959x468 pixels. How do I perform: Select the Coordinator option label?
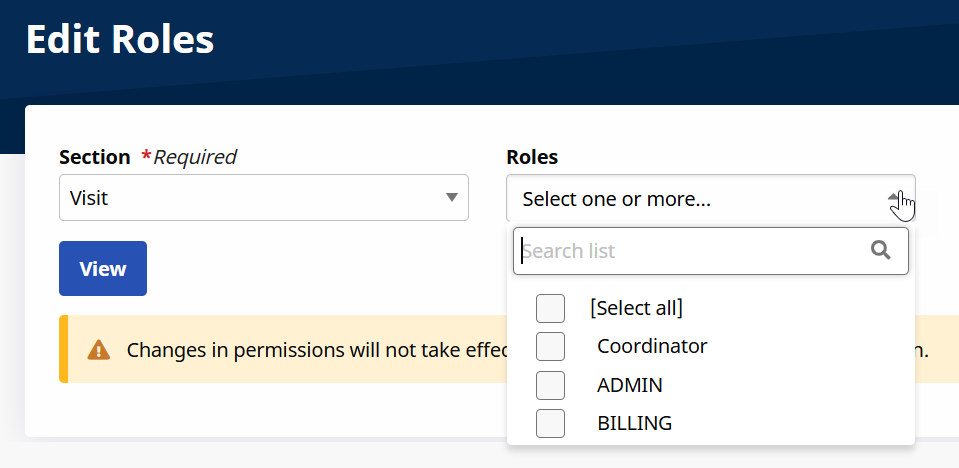pos(652,346)
